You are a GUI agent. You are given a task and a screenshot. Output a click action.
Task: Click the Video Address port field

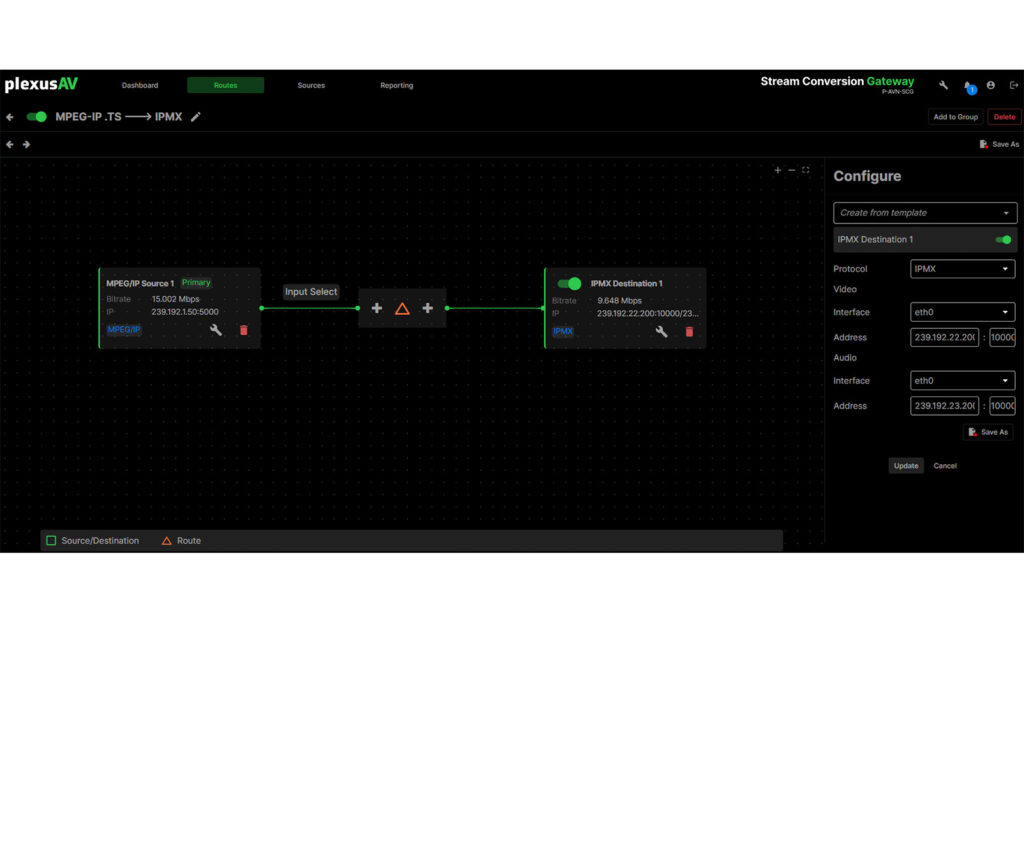tap(1002, 338)
